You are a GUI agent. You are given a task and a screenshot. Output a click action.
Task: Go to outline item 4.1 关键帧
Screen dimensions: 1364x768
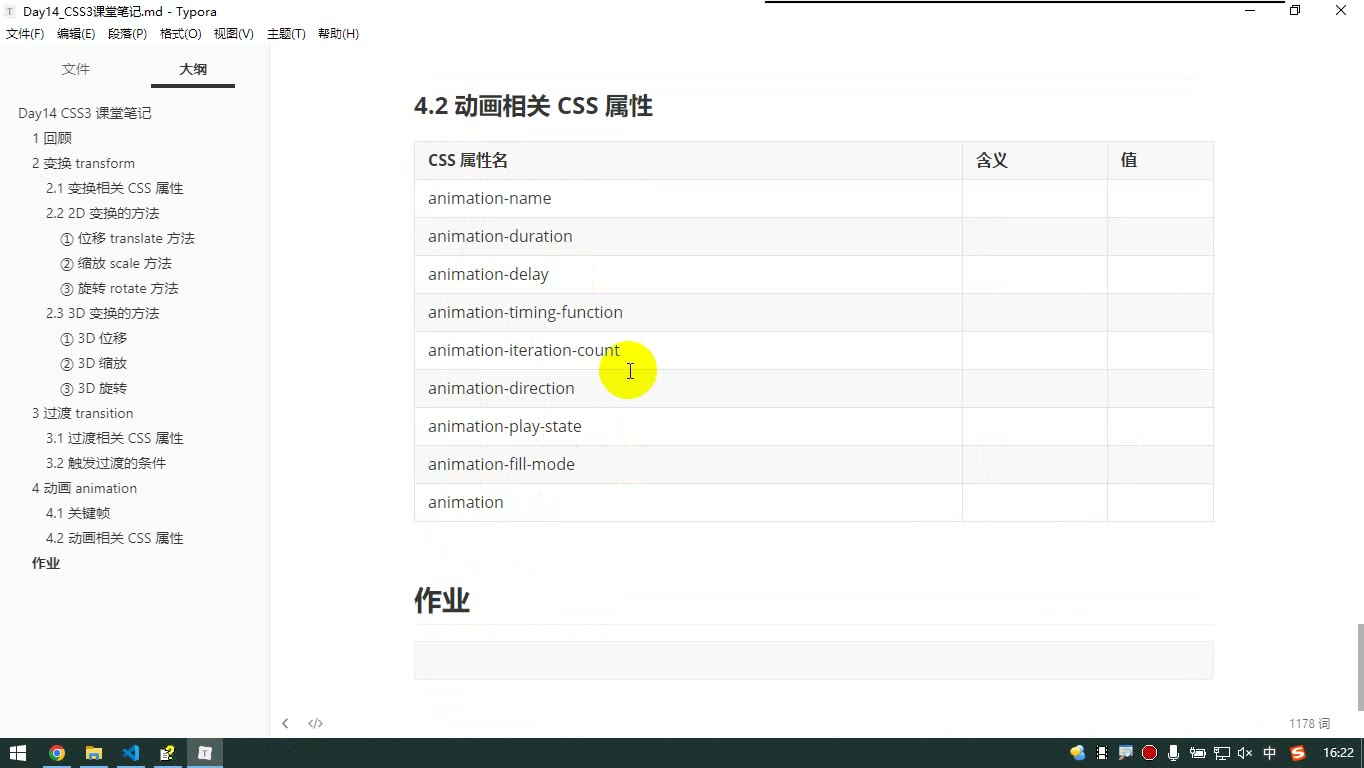tap(78, 513)
